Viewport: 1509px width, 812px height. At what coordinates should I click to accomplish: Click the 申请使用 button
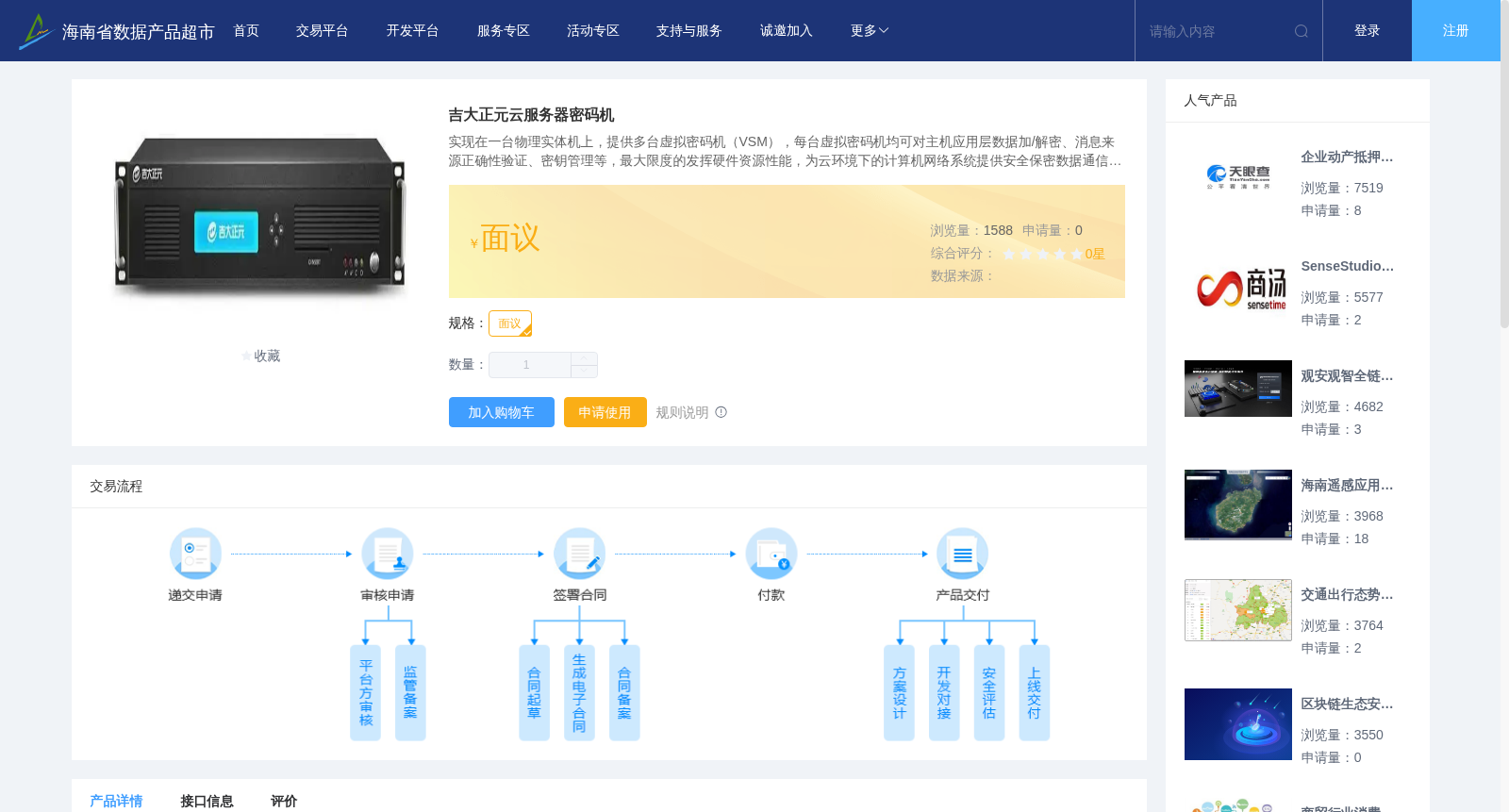(x=605, y=412)
